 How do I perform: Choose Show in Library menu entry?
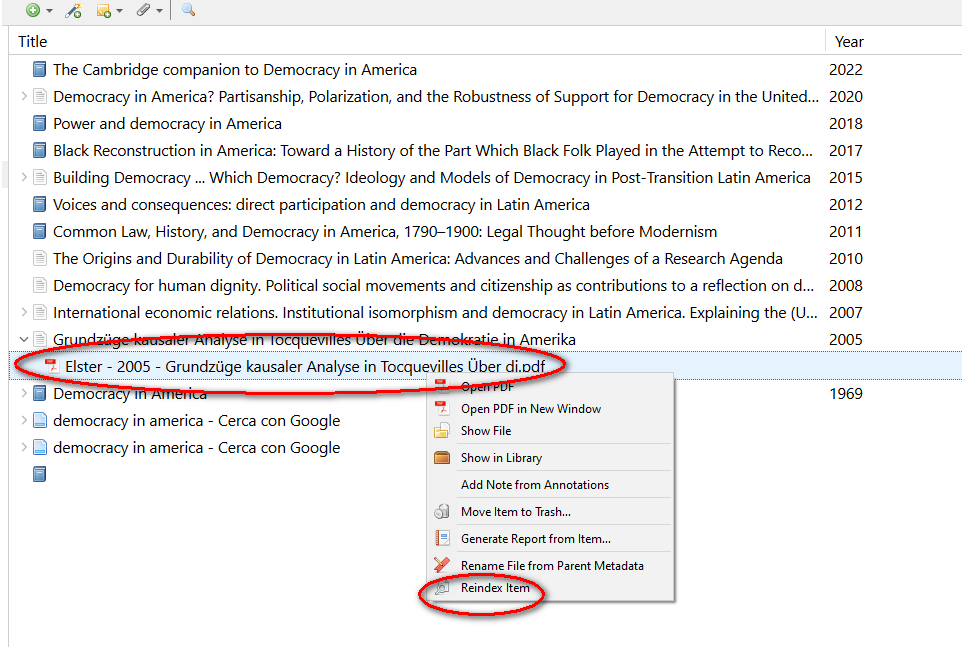point(501,458)
